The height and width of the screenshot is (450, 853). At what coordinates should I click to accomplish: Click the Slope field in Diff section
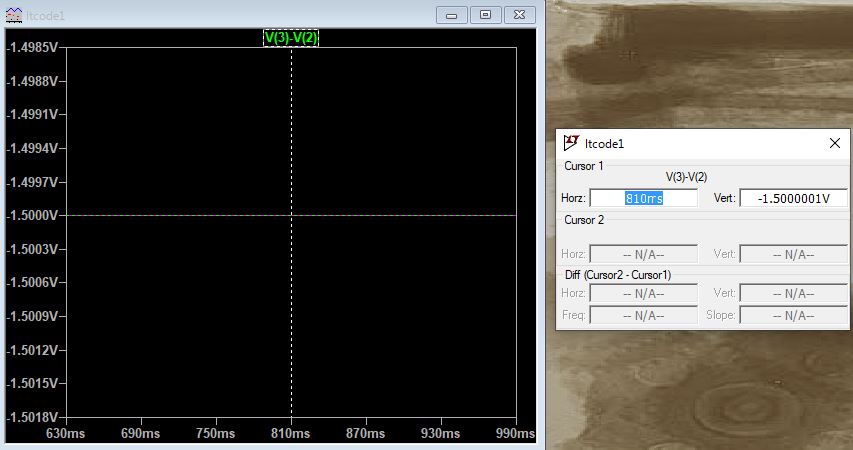pyautogui.click(x=793, y=315)
